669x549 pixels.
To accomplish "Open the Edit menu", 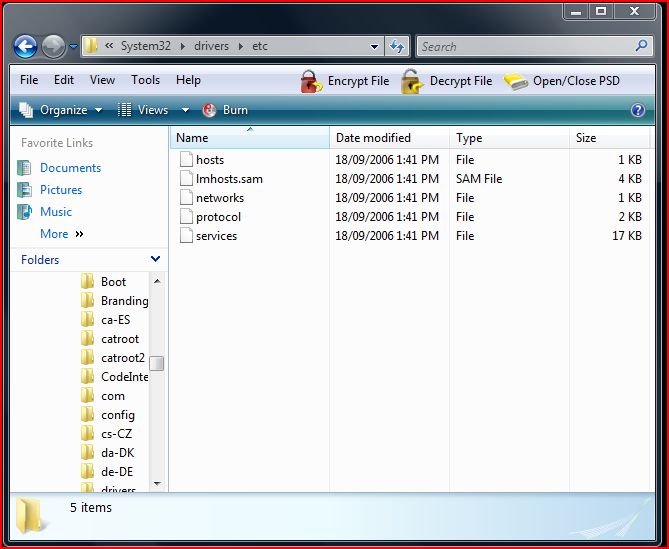I will pos(64,80).
